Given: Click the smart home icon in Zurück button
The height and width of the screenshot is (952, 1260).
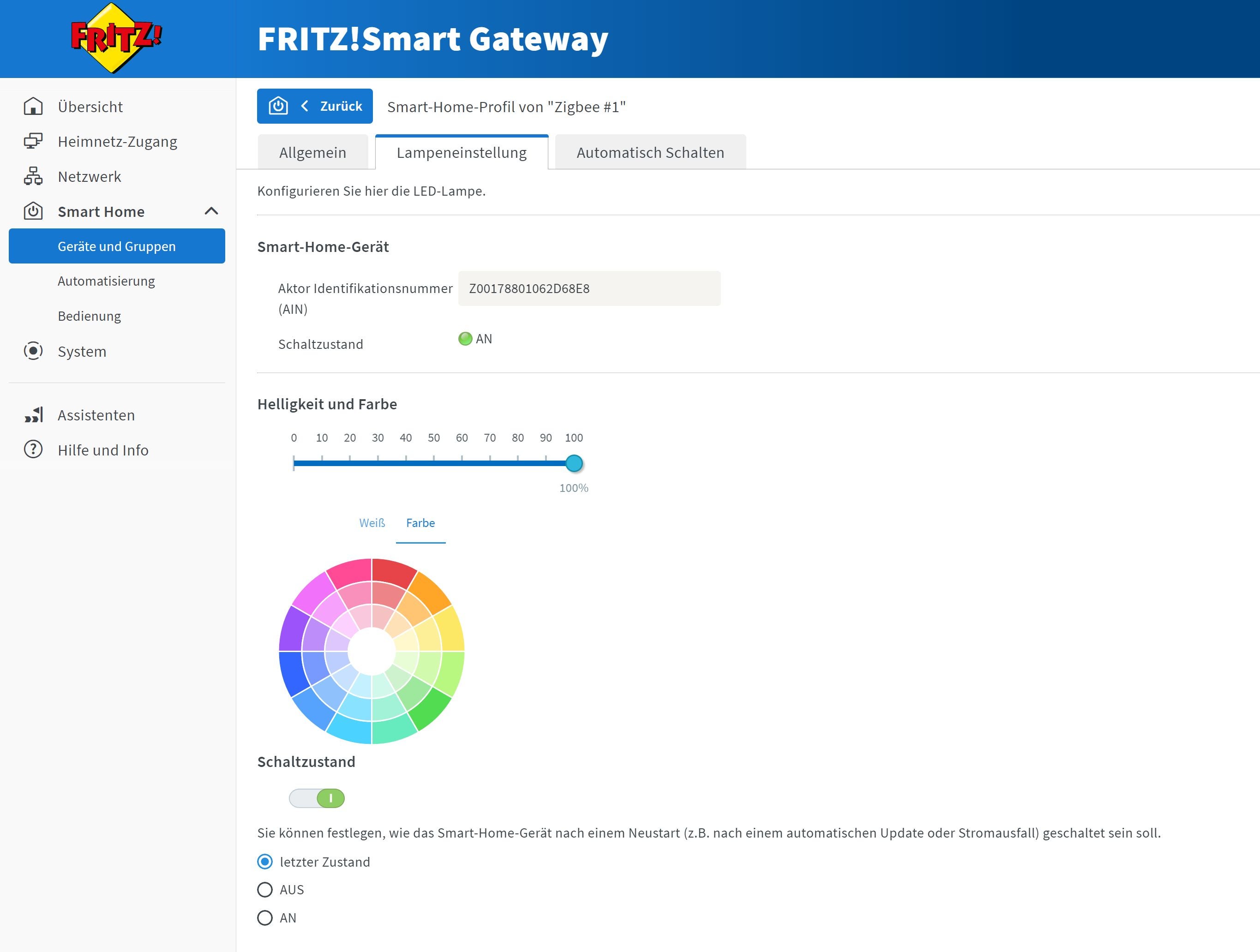Looking at the screenshot, I should click(x=278, y=106).
